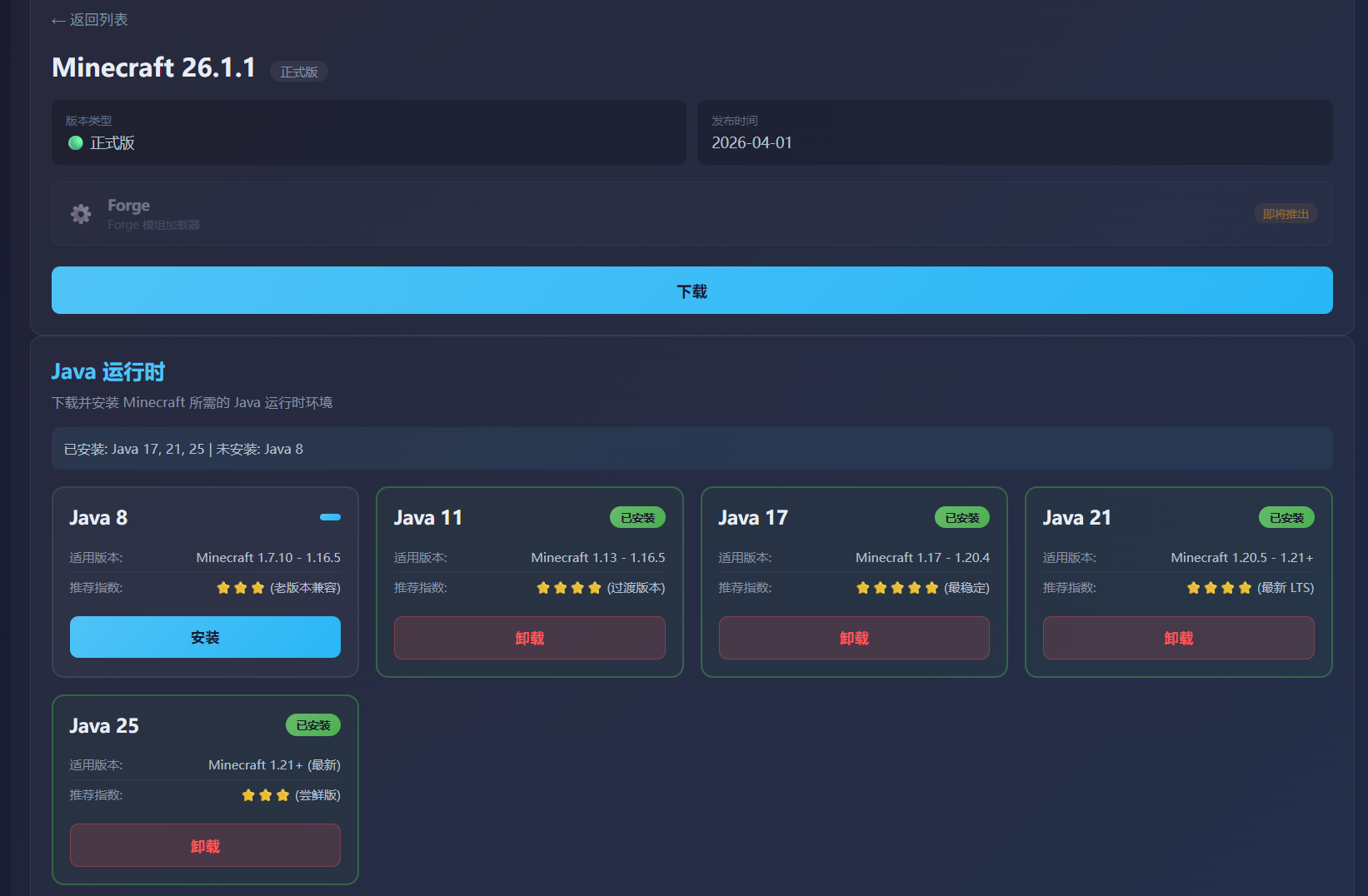Click the 'Java 25' card title

coord(104,726)
